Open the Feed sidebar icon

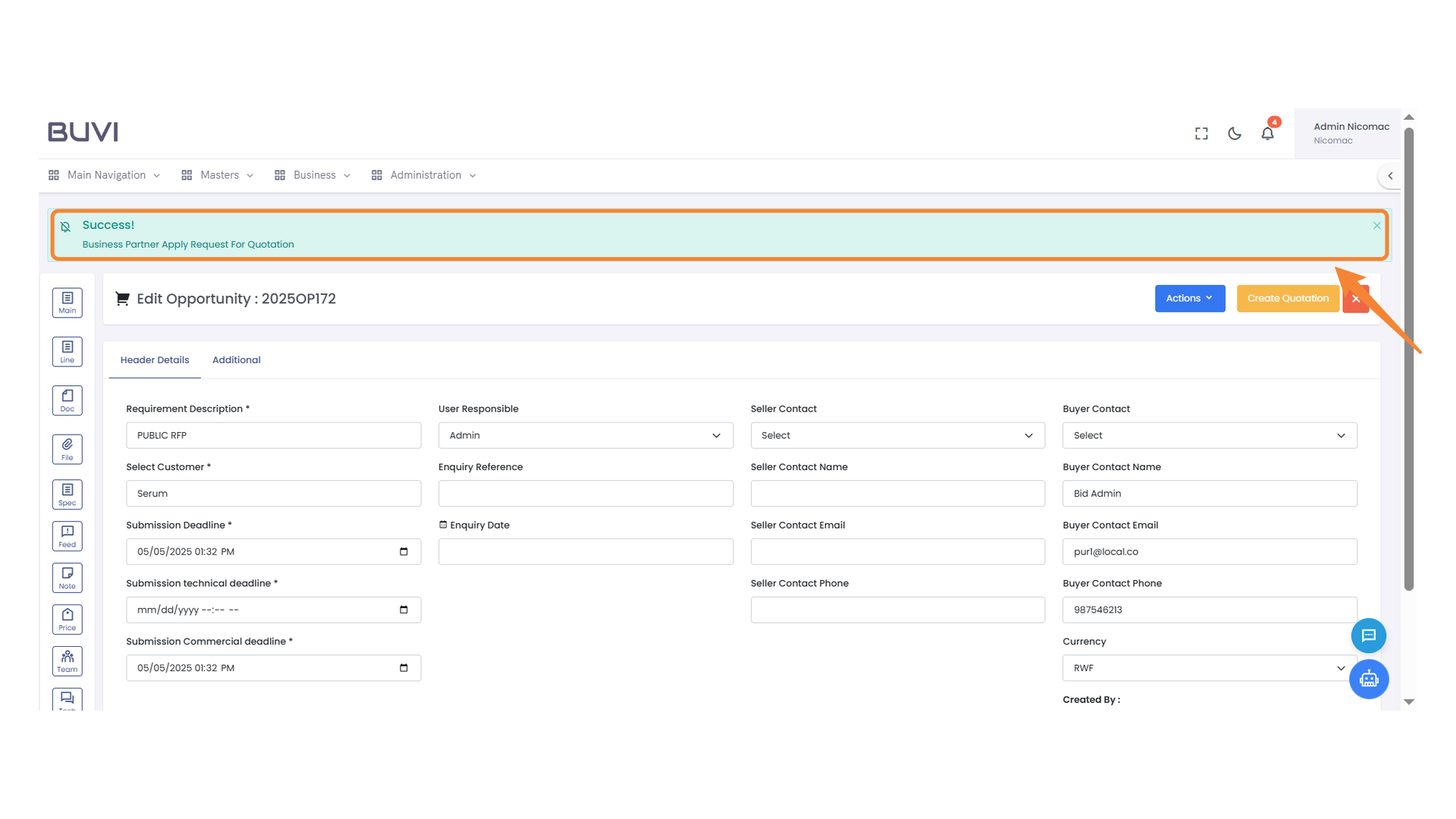tap(67, 536)
